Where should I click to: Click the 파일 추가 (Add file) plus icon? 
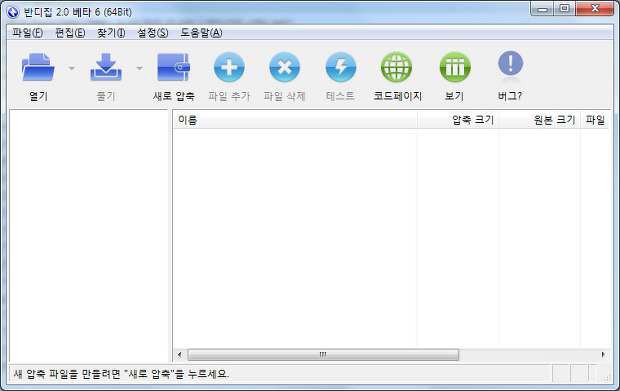click(x=229, y=67)
